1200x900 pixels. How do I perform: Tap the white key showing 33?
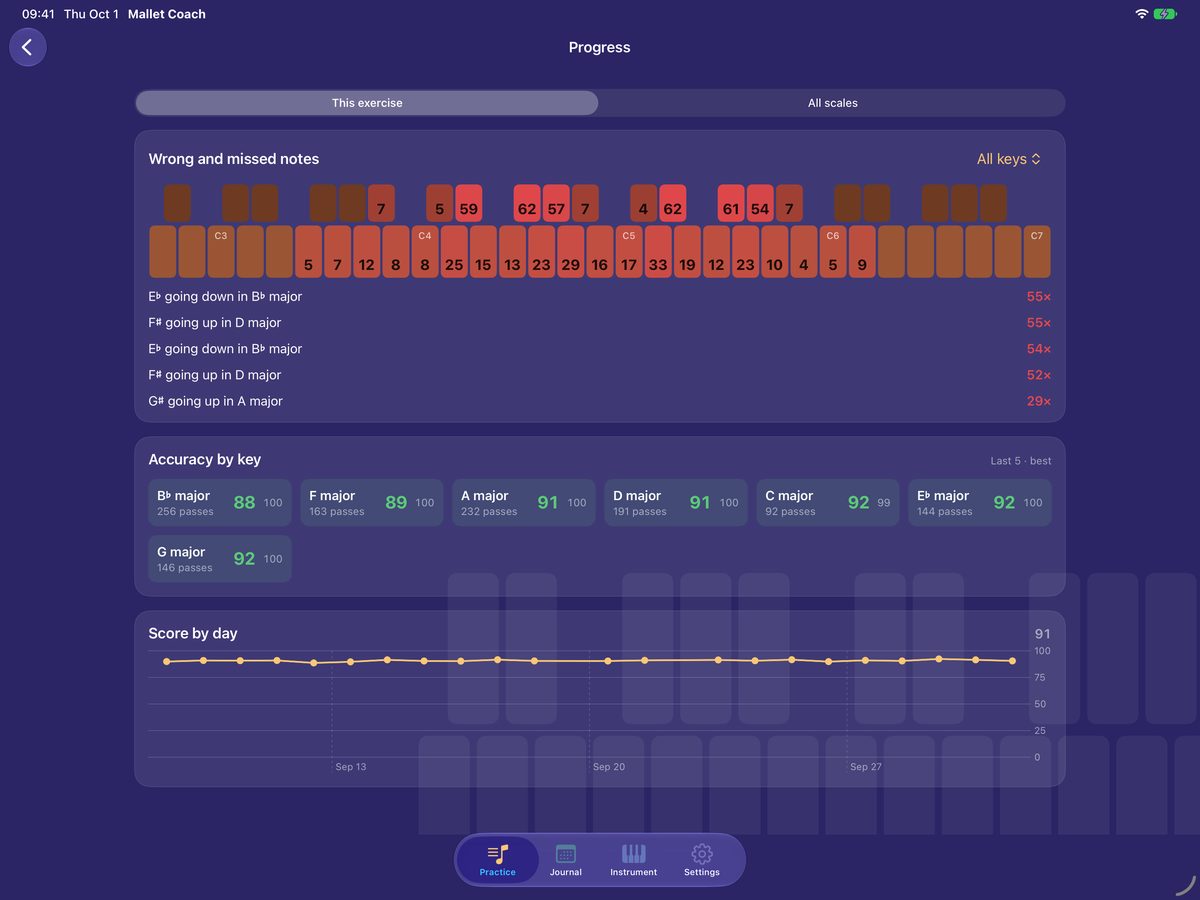pos(658,251)
